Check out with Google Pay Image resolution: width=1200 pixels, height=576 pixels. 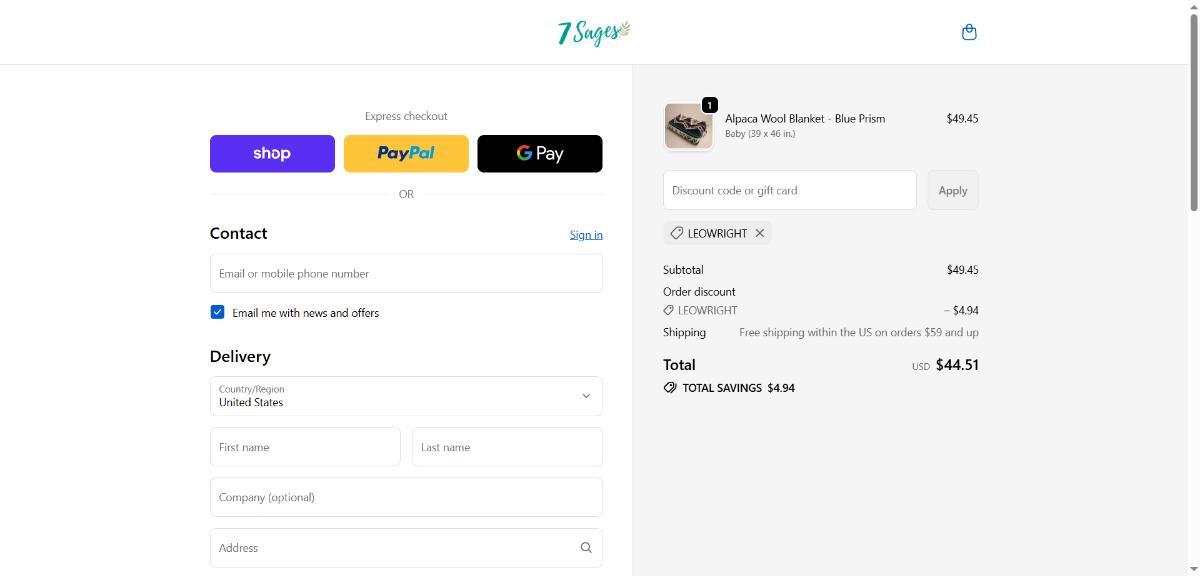coord(540,153)
